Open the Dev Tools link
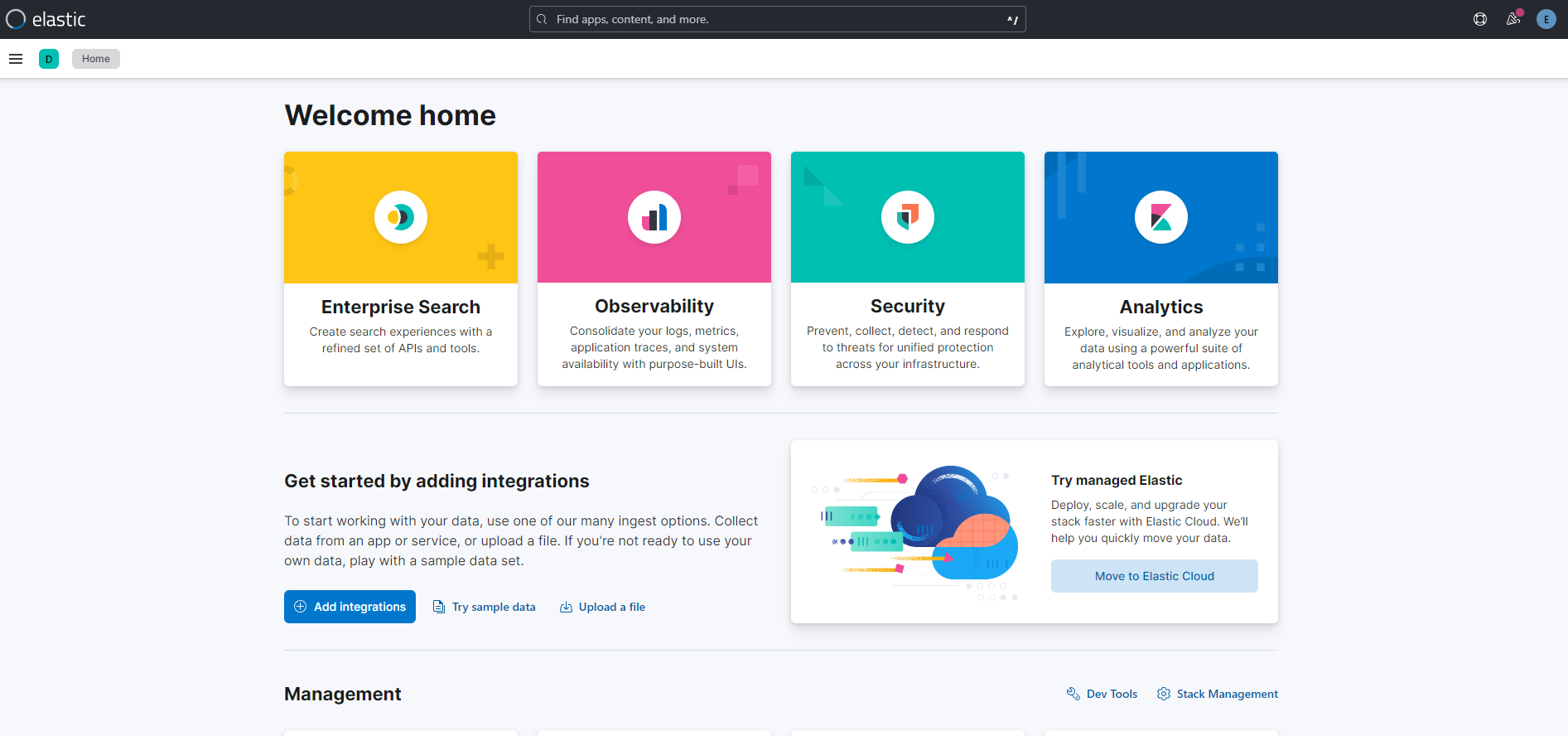The width and height of the screenshot is (1568, 736). pyautogui.click(x=1102, y=694)
